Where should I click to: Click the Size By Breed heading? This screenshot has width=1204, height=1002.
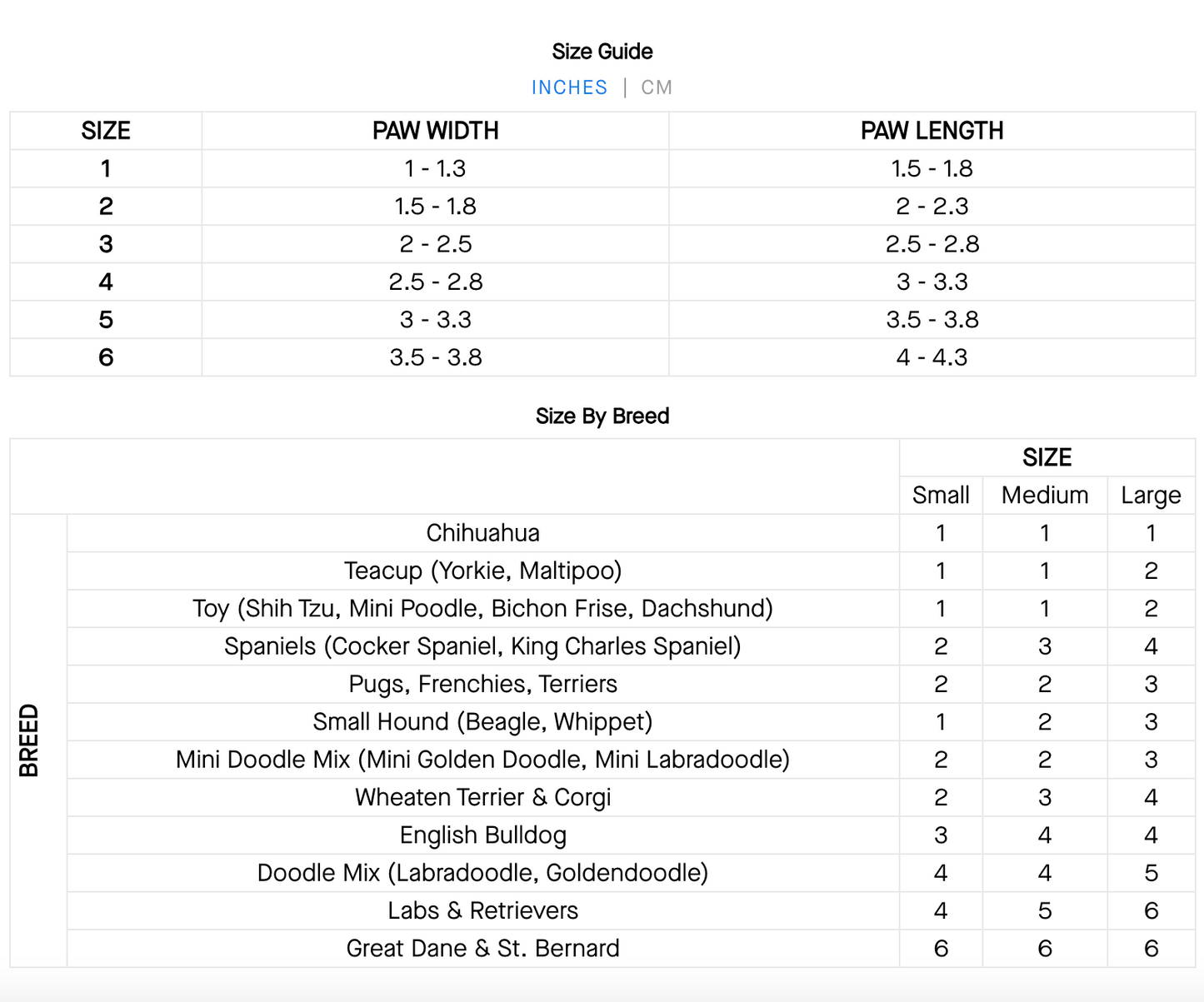tap(602, 416)
